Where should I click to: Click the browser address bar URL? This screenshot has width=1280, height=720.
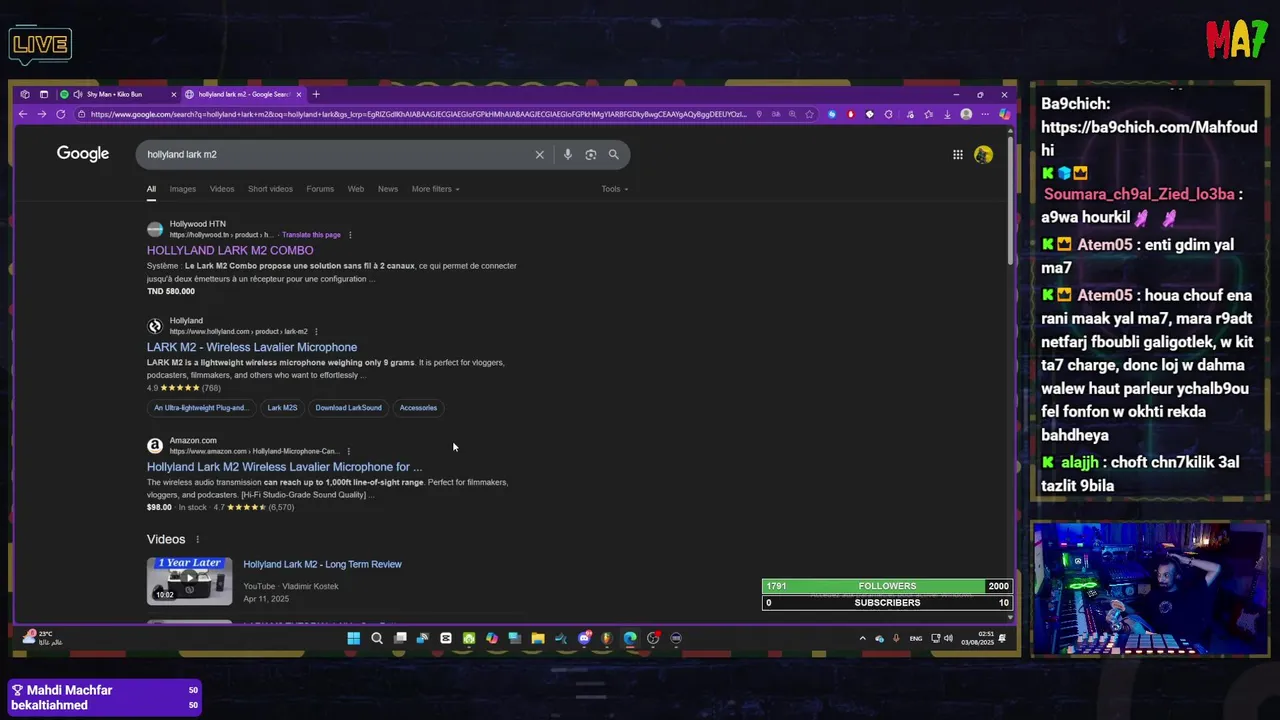[418, 114]
